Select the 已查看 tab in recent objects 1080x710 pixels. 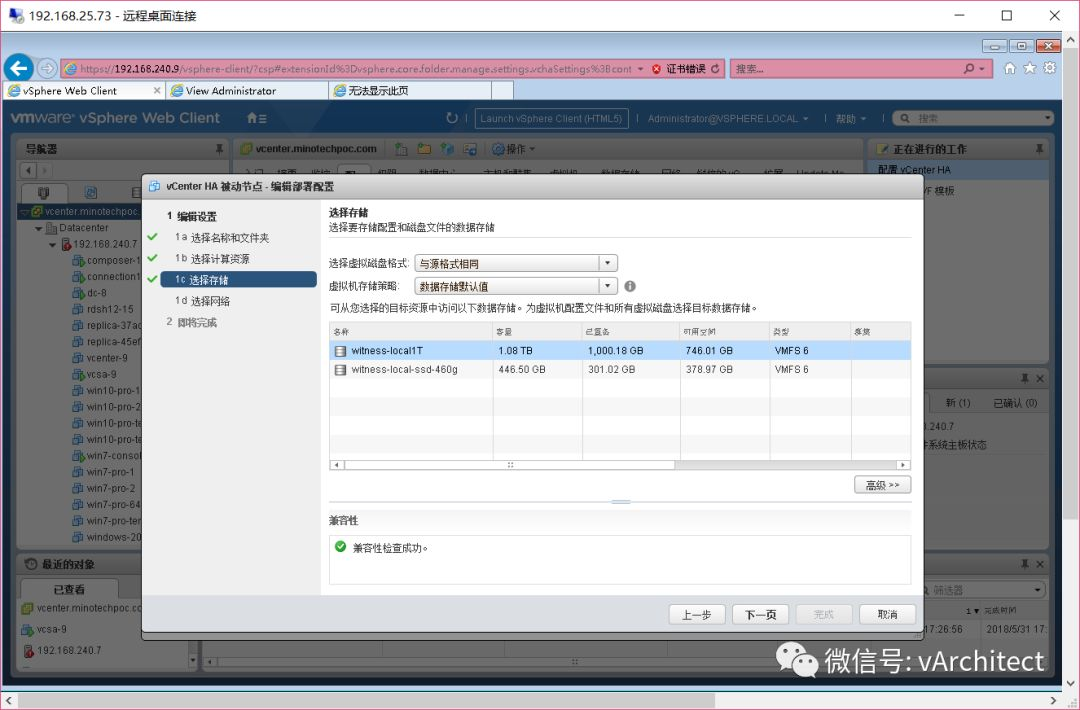tap(69, 589)
